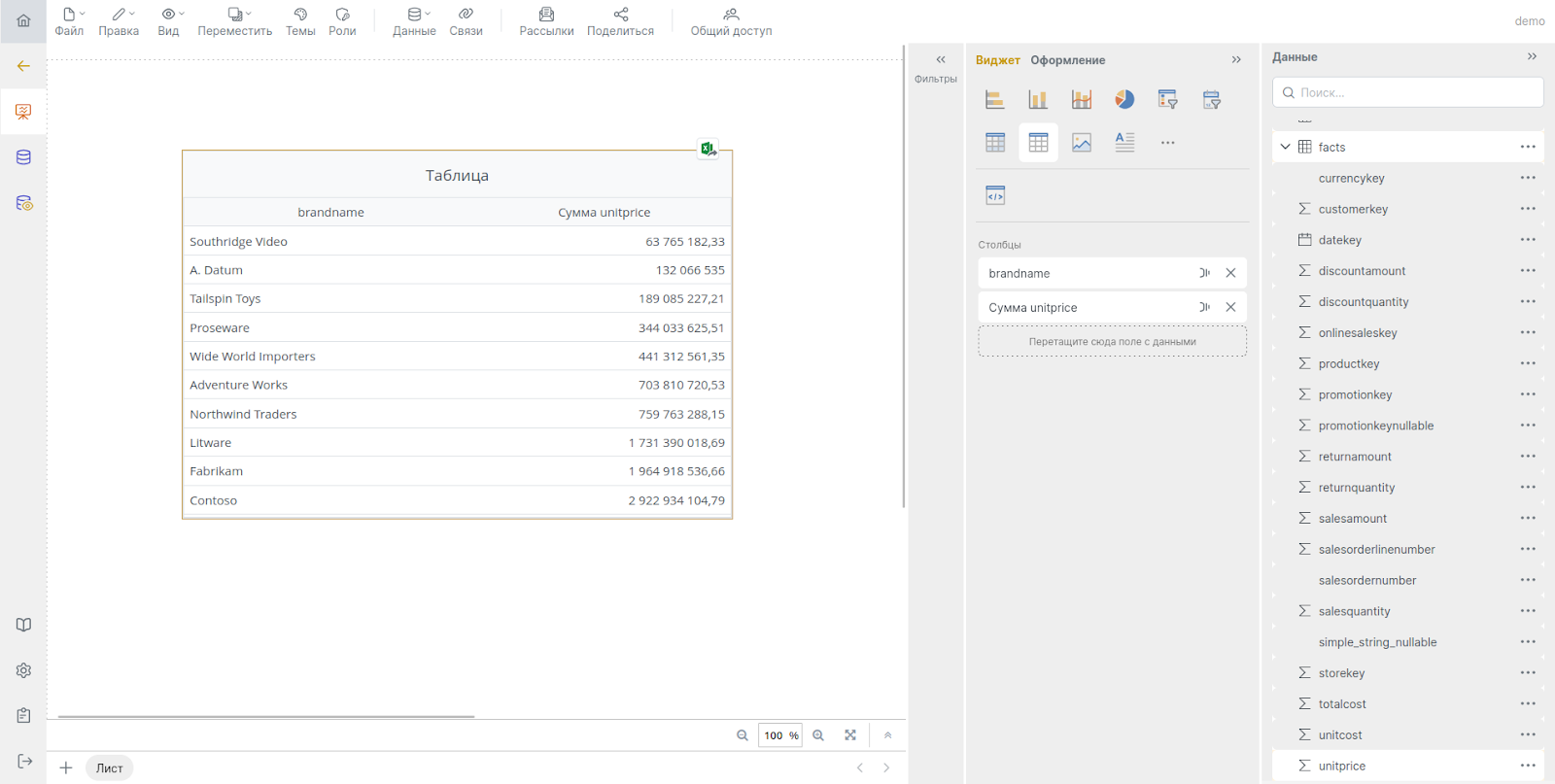
Task: Open Рассылки in the toolbar
Action: click(x=546, y=21)
